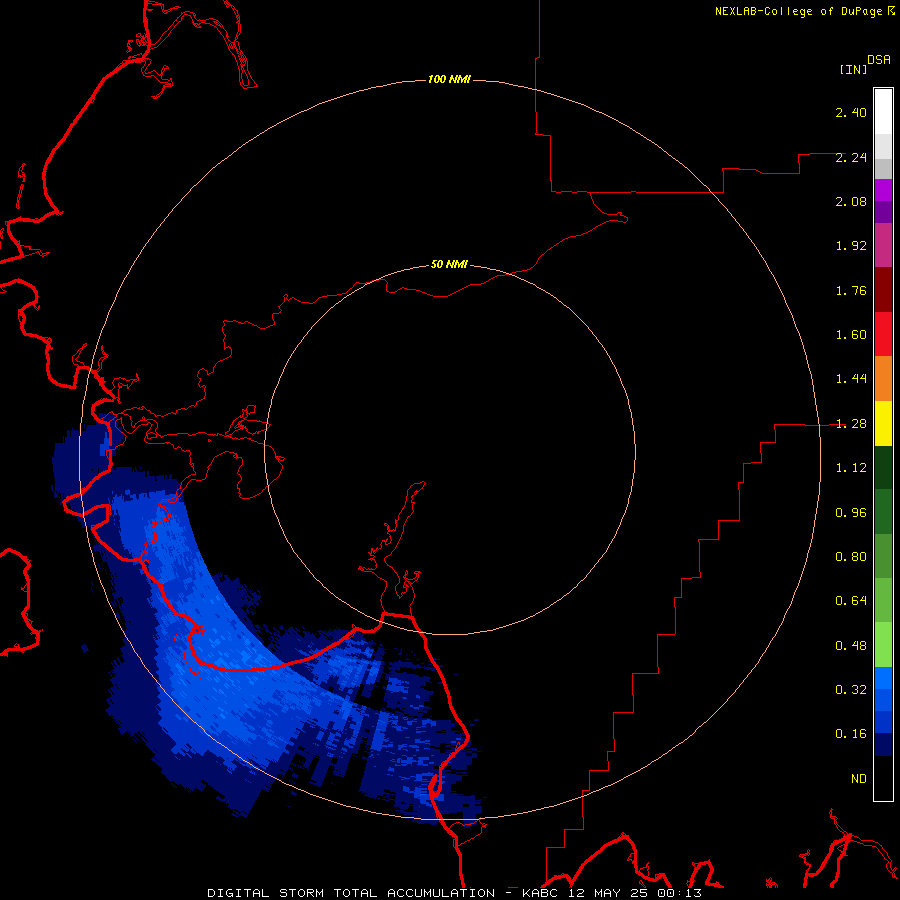Select the 1.44 legend value
Viewport: 900px width, 900px height.
851,379
